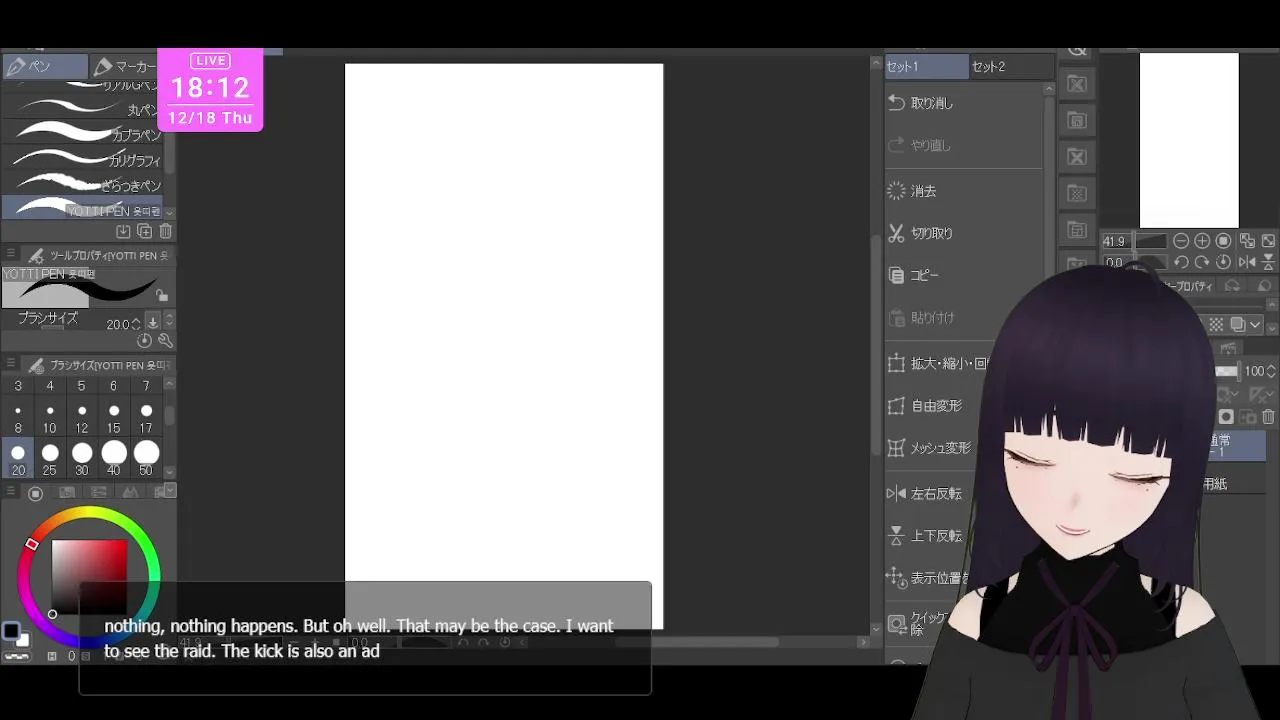Select the sub drawing color swatch
The width and height of the screenshot is (1280, 720).
22,639
